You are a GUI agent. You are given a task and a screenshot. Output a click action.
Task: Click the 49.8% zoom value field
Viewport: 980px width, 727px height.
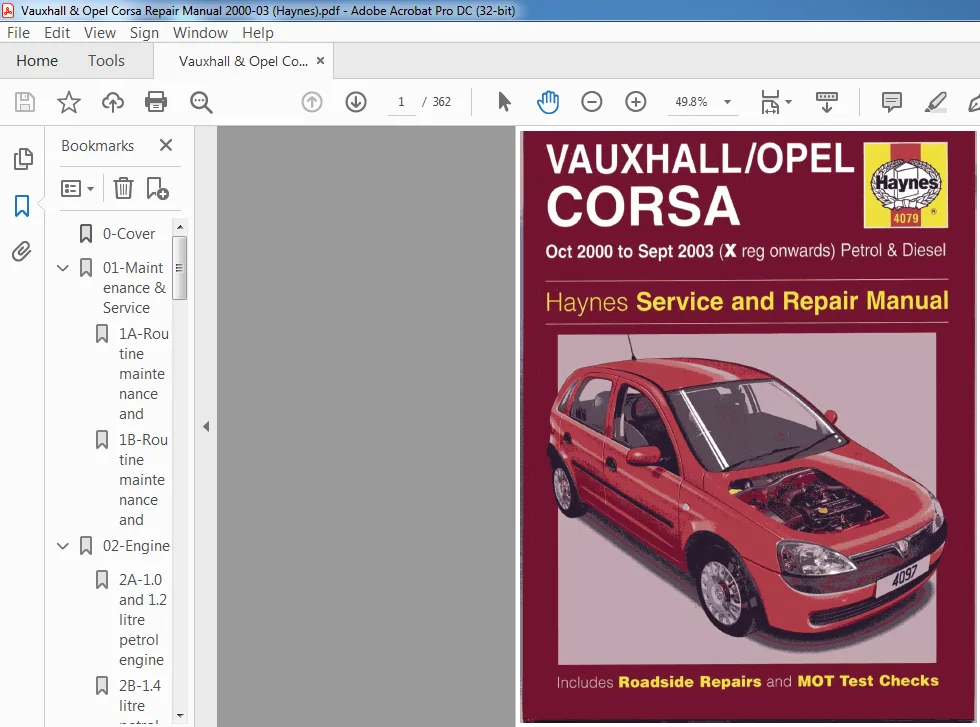coord(691,102)
